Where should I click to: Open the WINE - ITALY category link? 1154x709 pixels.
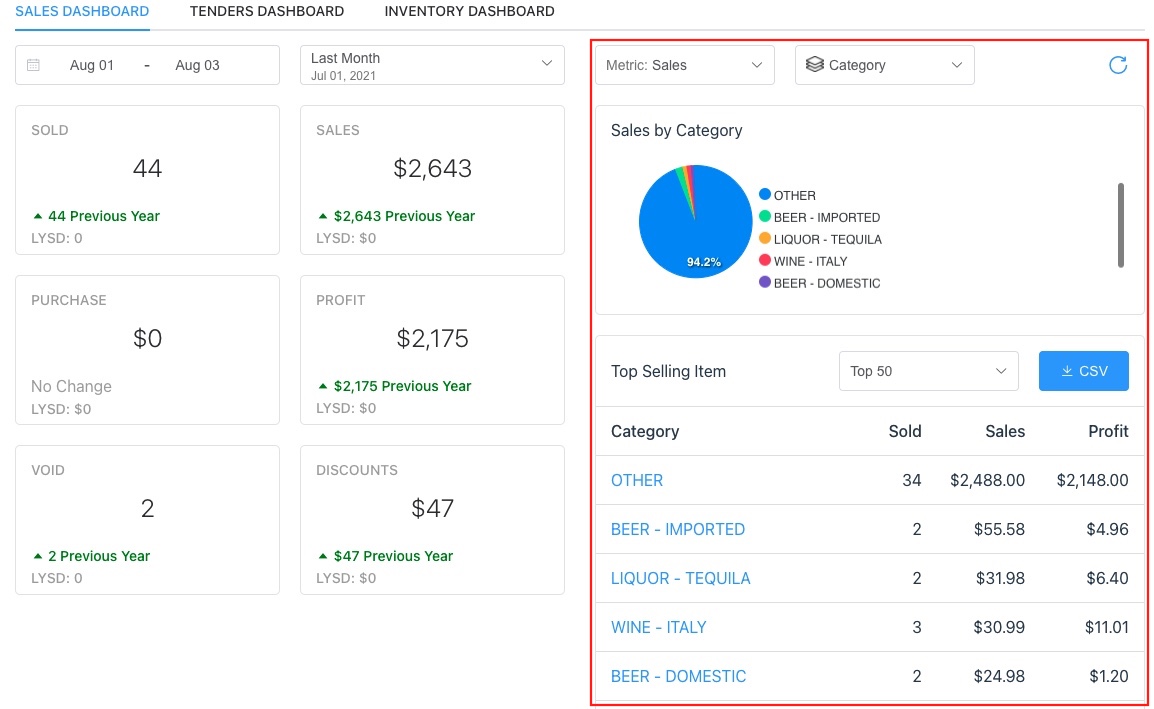point(658,627)
